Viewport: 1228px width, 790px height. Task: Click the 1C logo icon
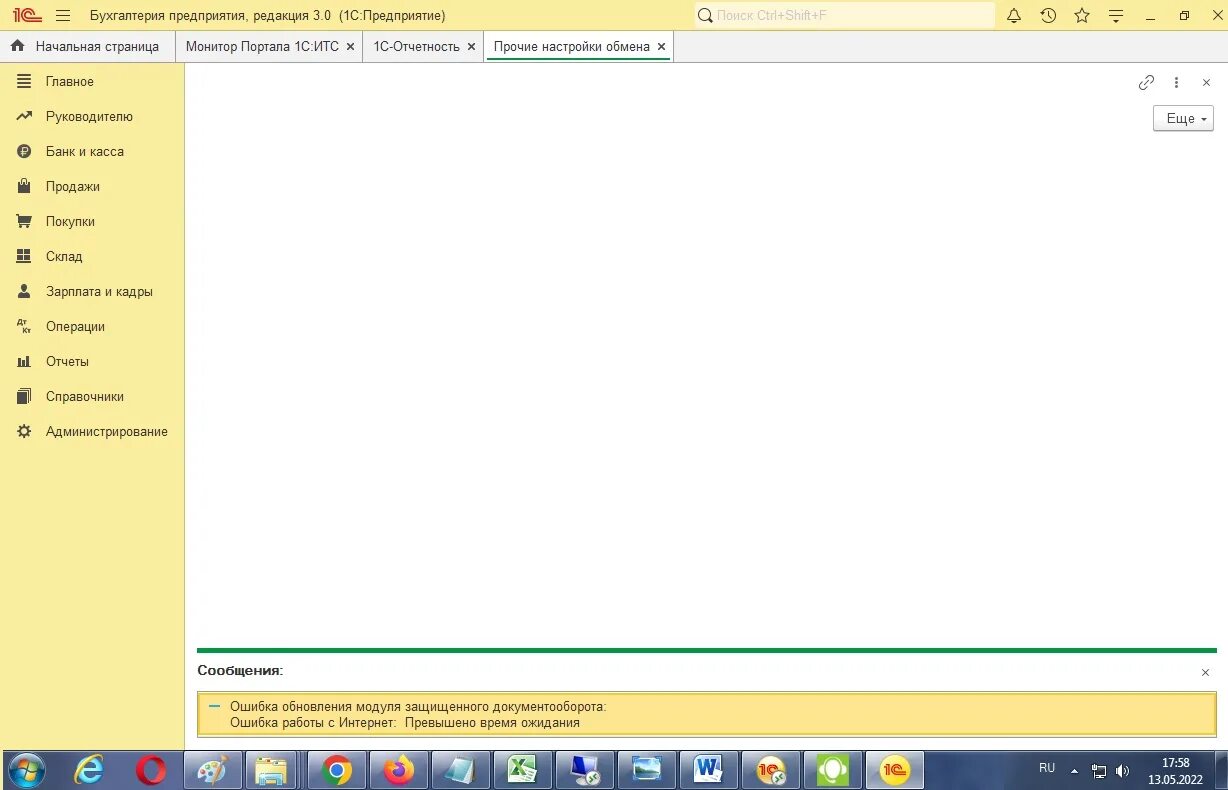click(26, 15)
